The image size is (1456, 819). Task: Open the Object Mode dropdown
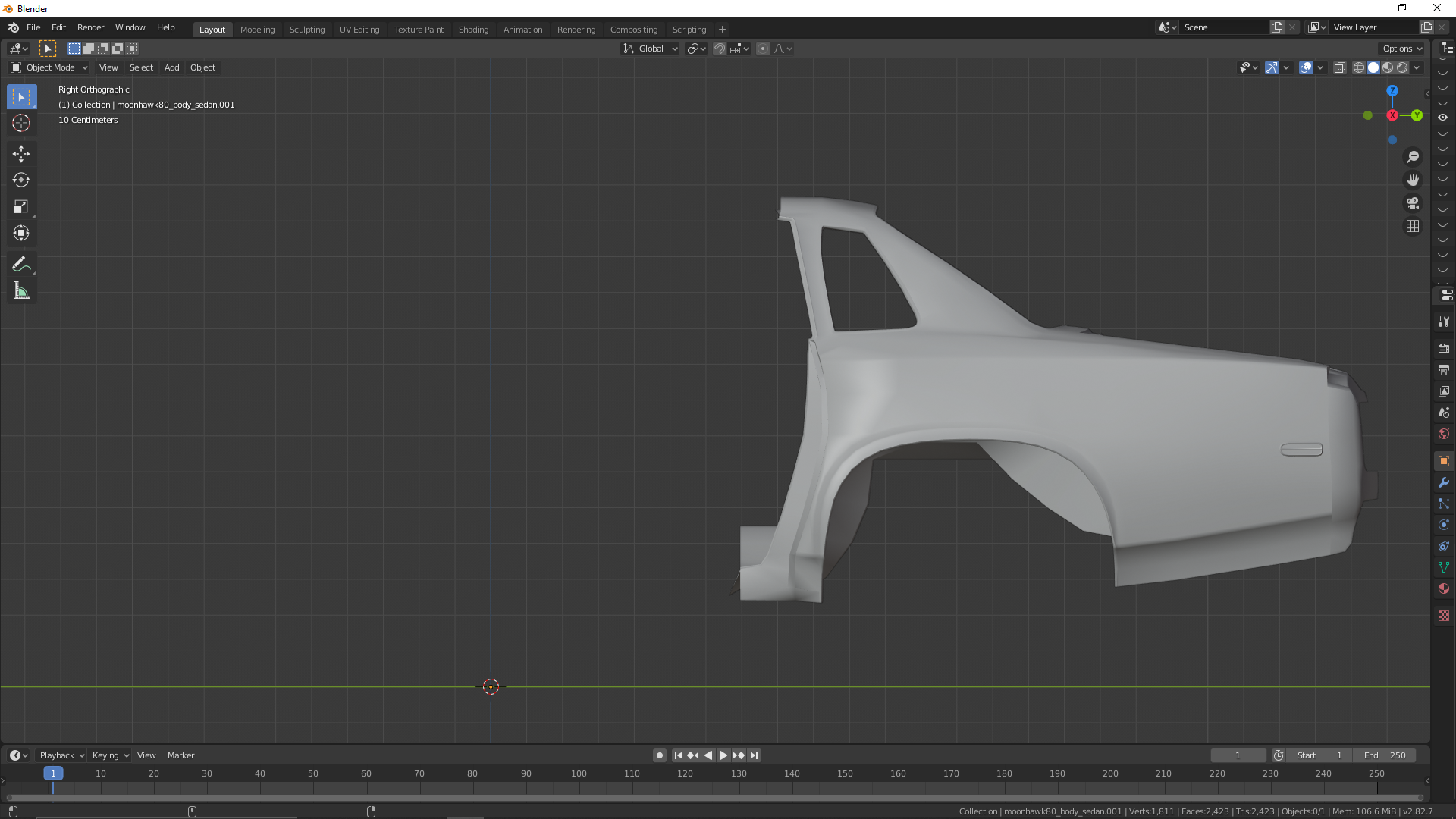click(x=49, y=67)
